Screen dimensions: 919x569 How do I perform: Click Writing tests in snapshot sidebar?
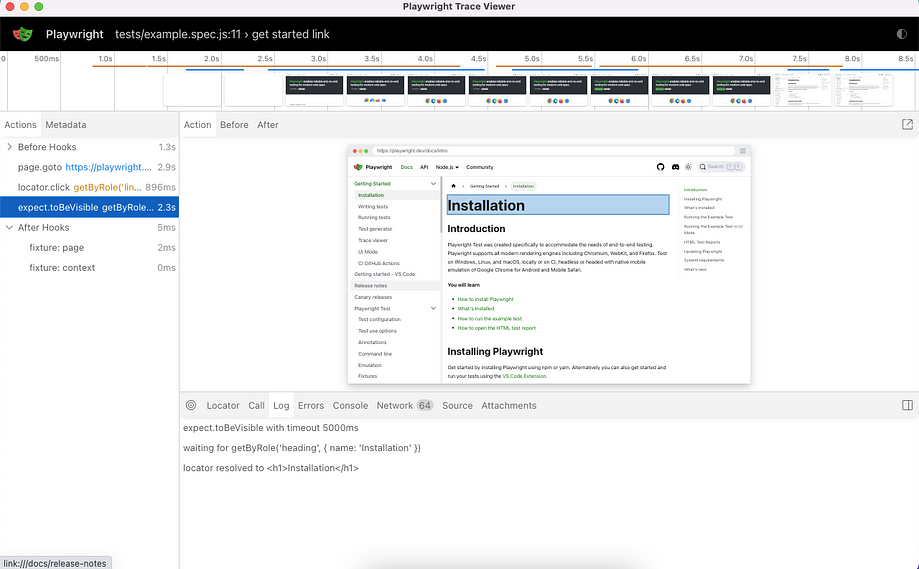point(373,206)
